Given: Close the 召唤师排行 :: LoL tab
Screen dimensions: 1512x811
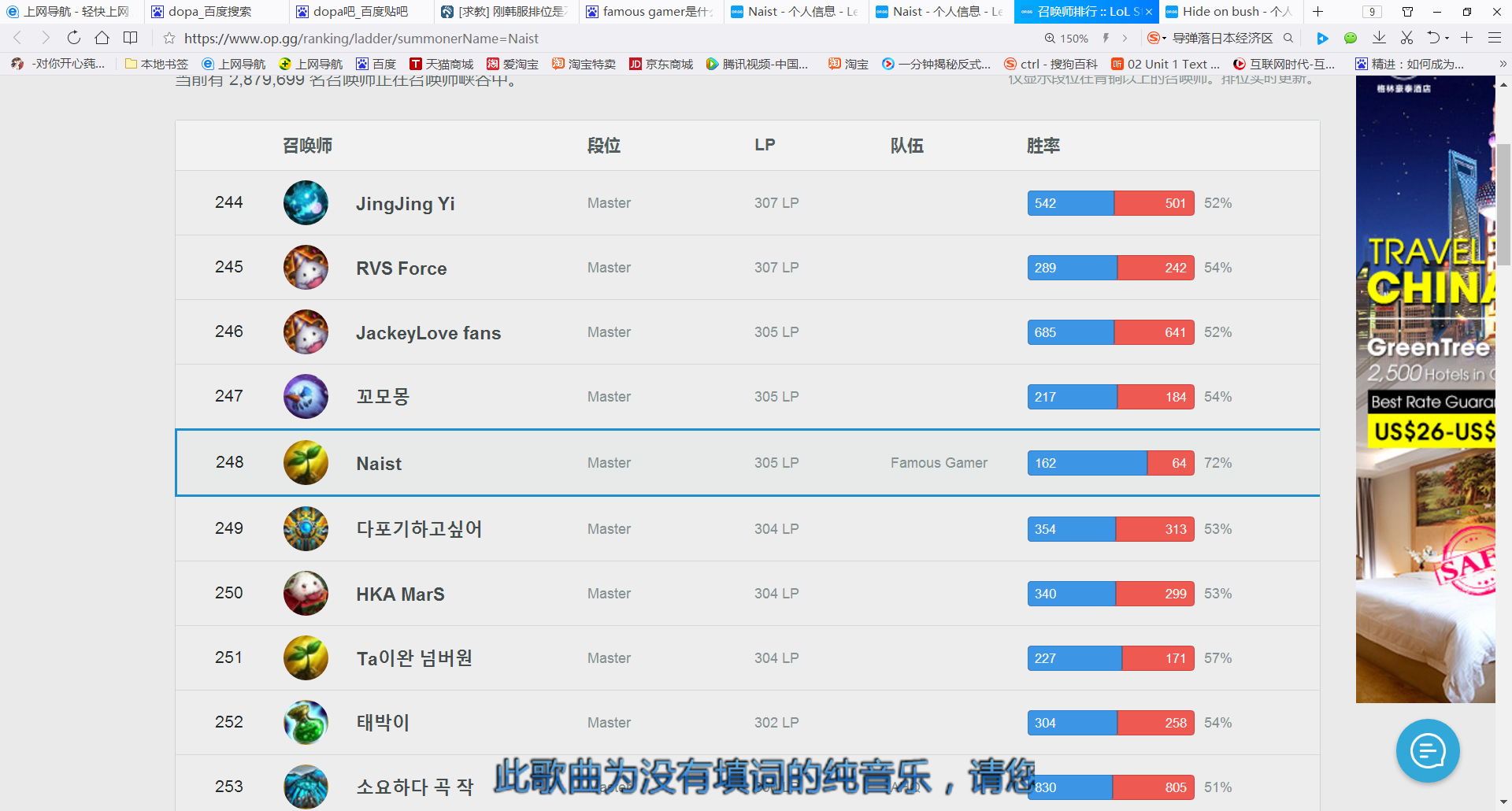Looking at the screenshot, I should coord(1149,12).
